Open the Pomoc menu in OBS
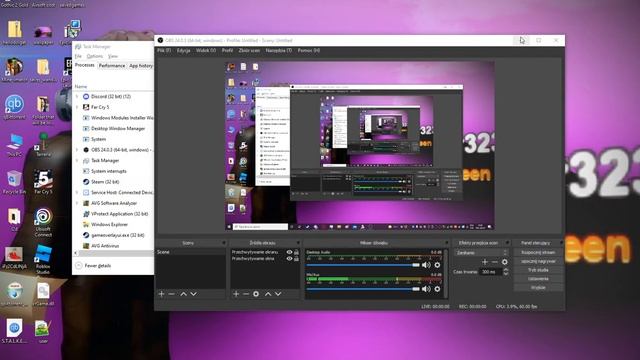 (x=309, y=51)
